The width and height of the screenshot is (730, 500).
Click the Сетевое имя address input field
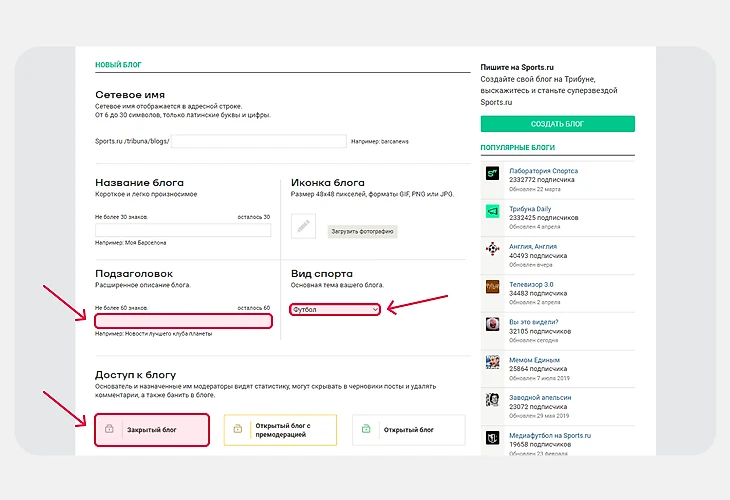pyautogui.click(x=258, y=142)
